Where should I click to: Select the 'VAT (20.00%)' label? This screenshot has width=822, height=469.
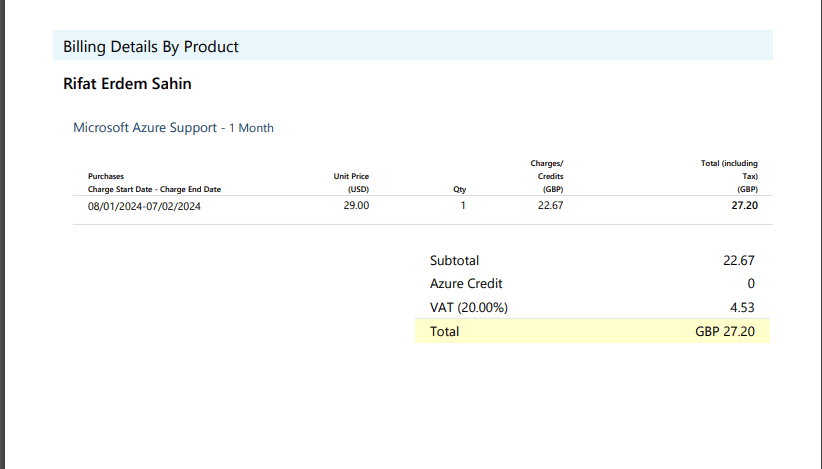[x=469, y=308]
